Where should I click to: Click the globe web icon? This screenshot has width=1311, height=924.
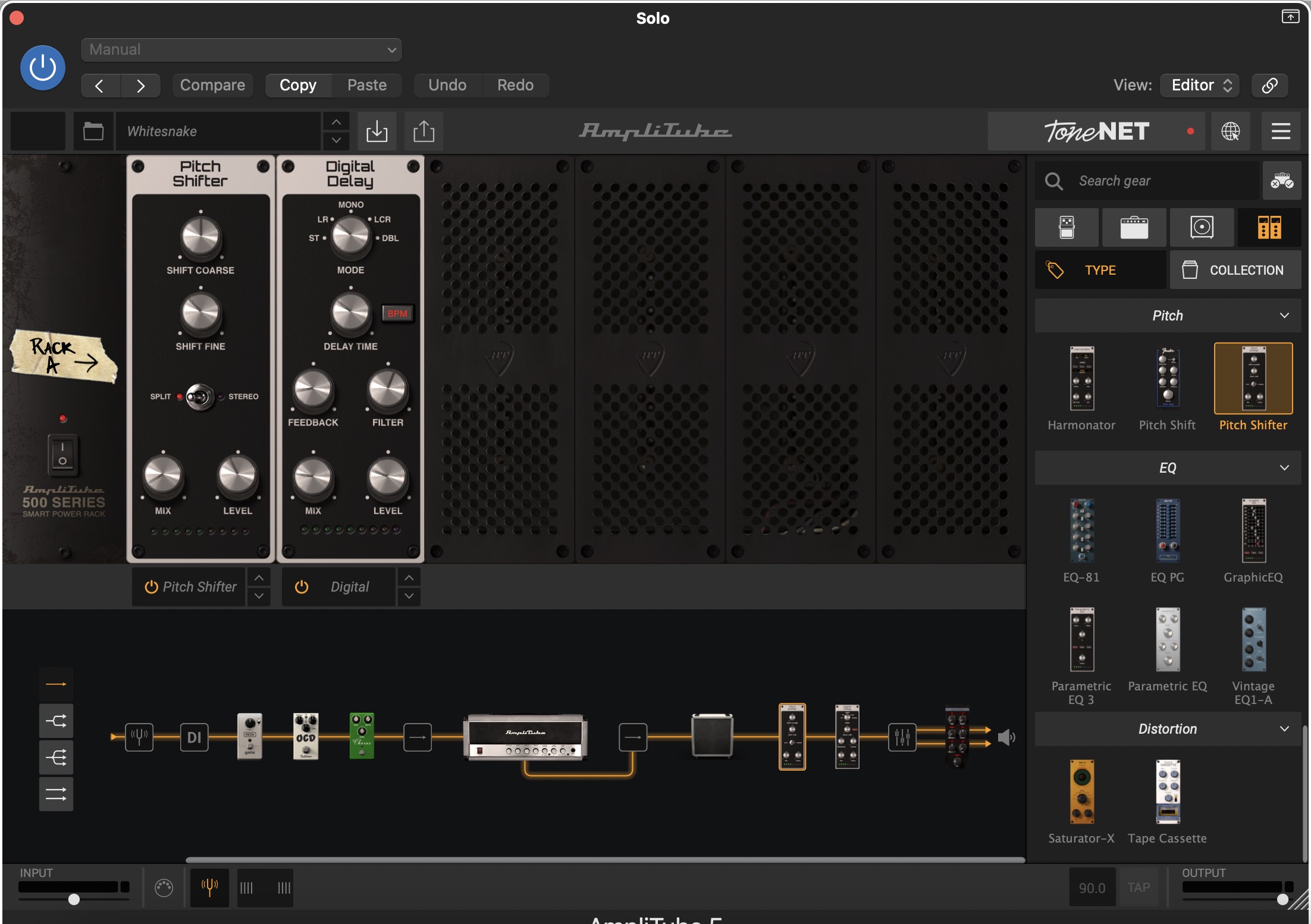pos(1230,131)
